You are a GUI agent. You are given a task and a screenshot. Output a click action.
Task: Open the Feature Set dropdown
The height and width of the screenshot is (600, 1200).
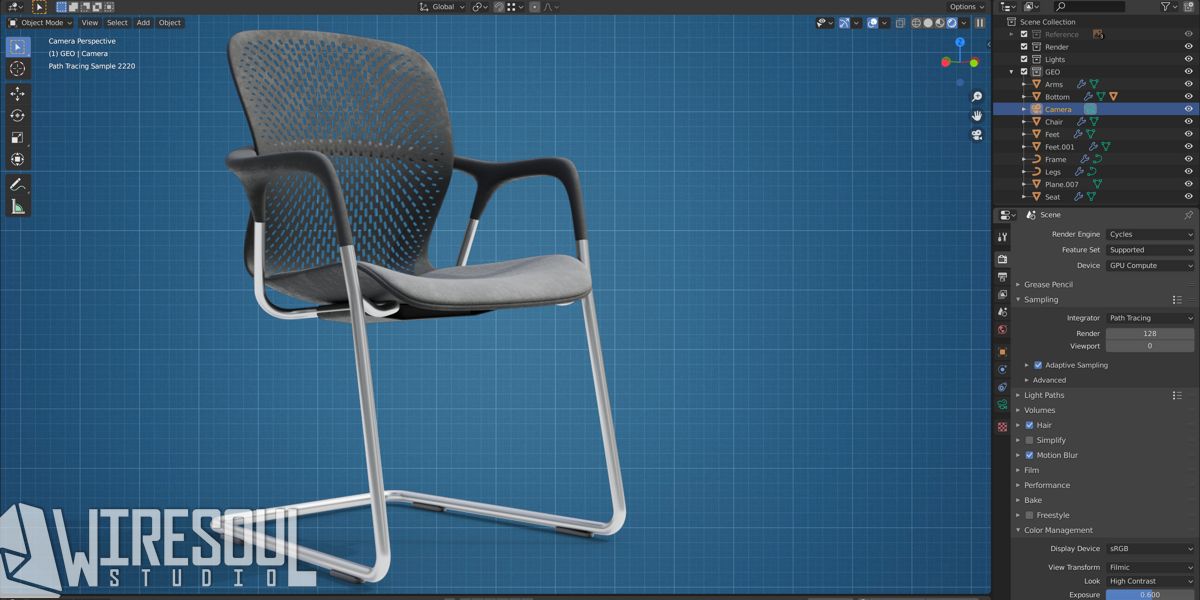tap(1148, 250)
